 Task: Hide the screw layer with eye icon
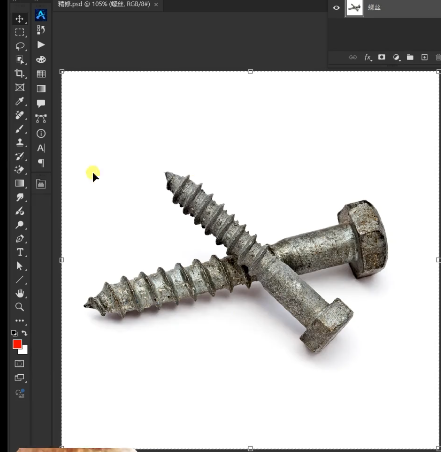pos(336,8)
